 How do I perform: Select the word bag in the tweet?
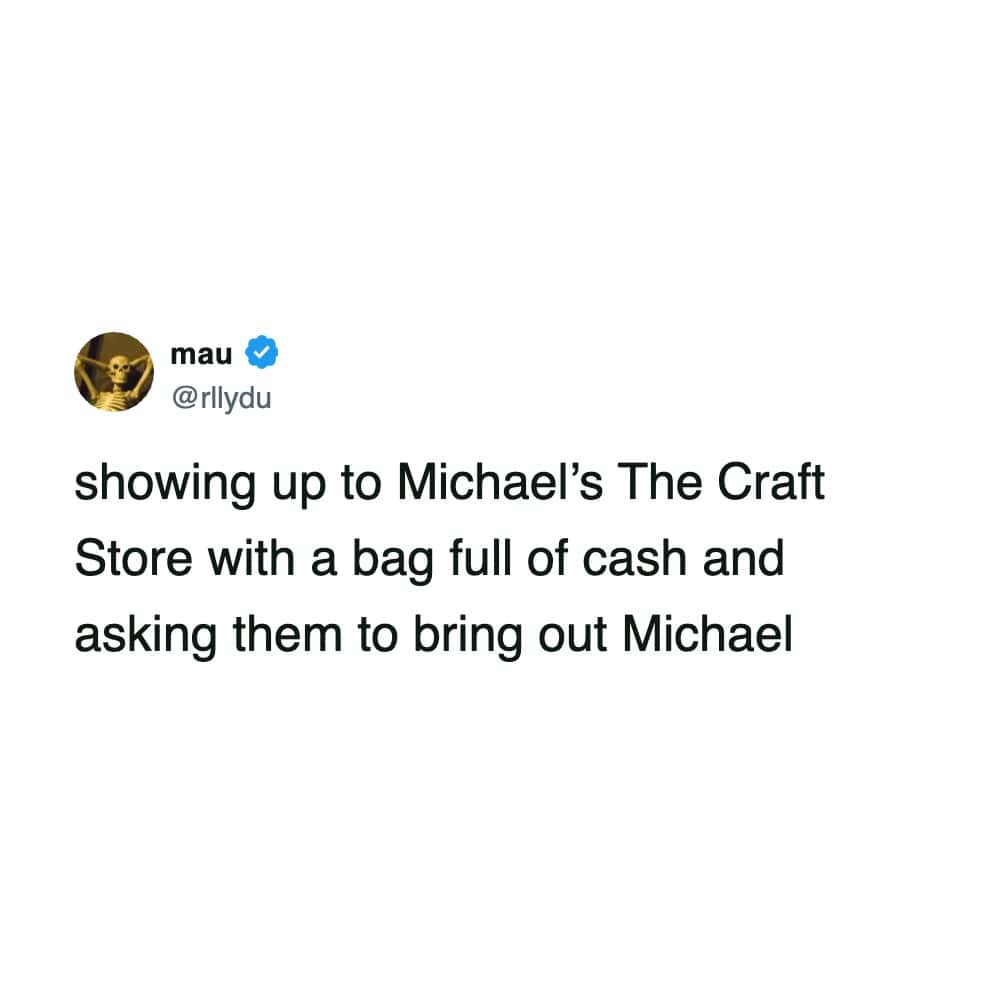pyautogui.click(x=392, y=560)
